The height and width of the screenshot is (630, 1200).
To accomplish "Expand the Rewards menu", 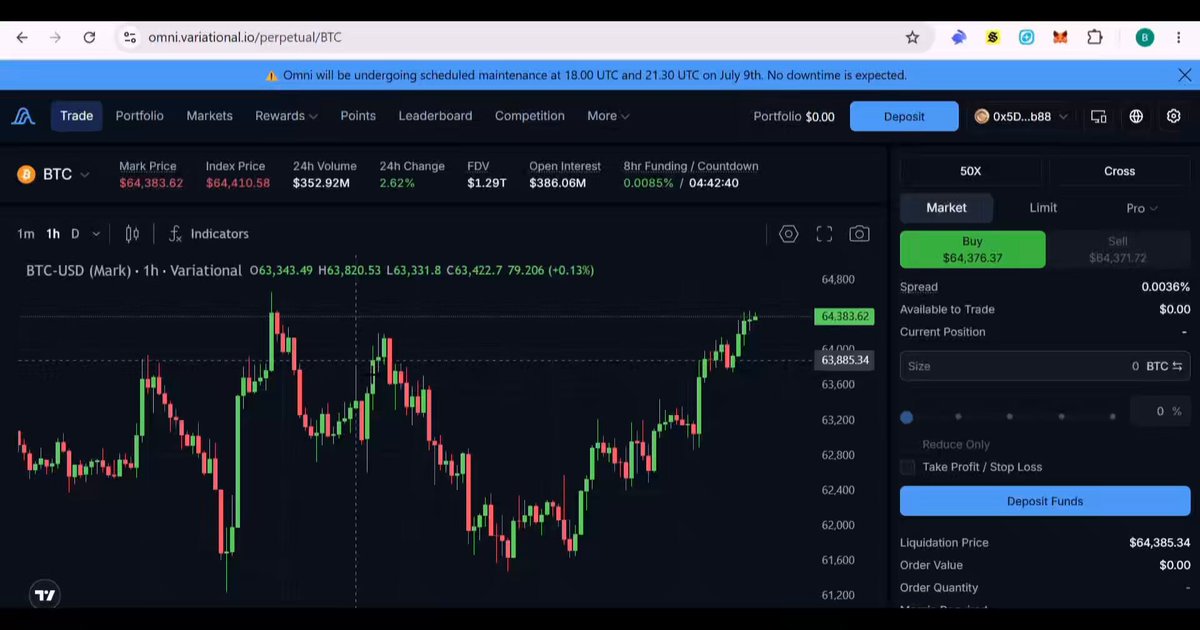I will tap(286, 116).
